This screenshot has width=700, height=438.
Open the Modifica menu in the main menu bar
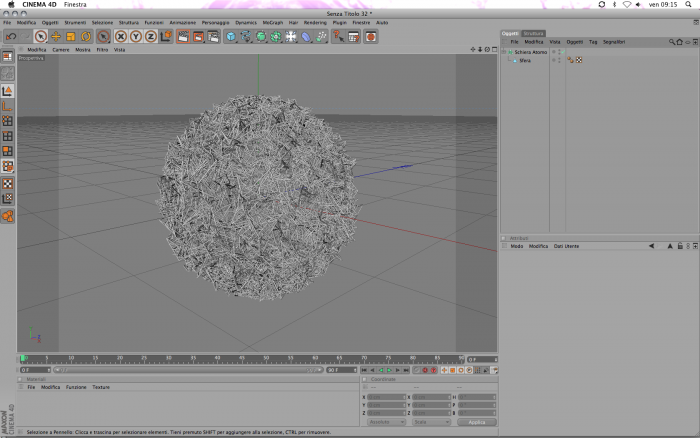click(26, 22)
